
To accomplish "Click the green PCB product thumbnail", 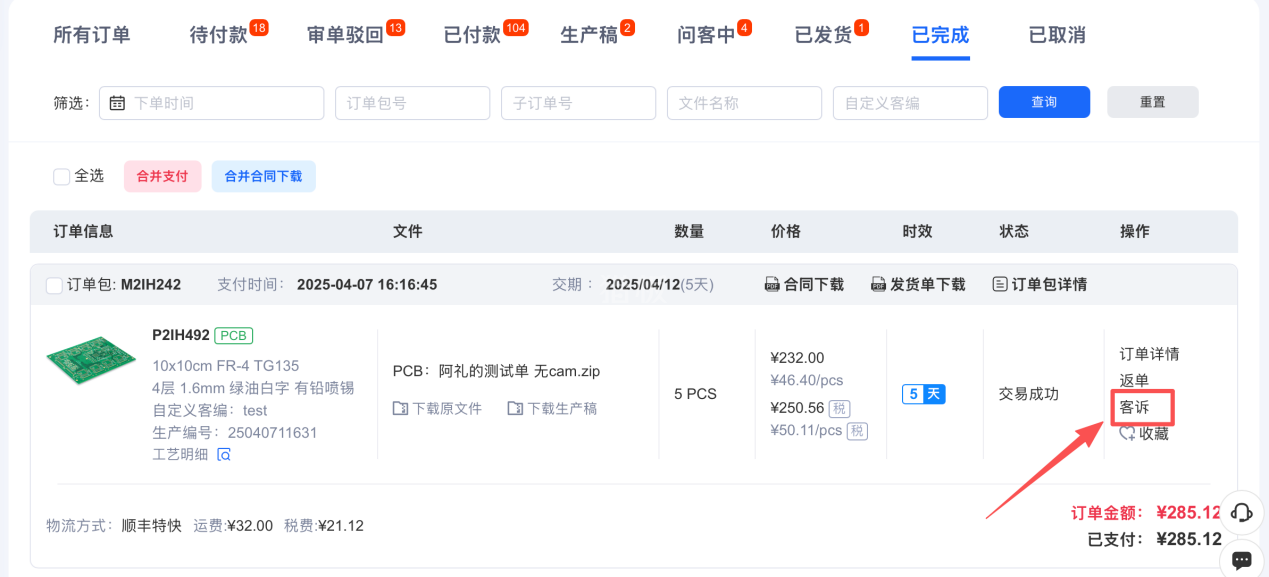I will [90, 361].
